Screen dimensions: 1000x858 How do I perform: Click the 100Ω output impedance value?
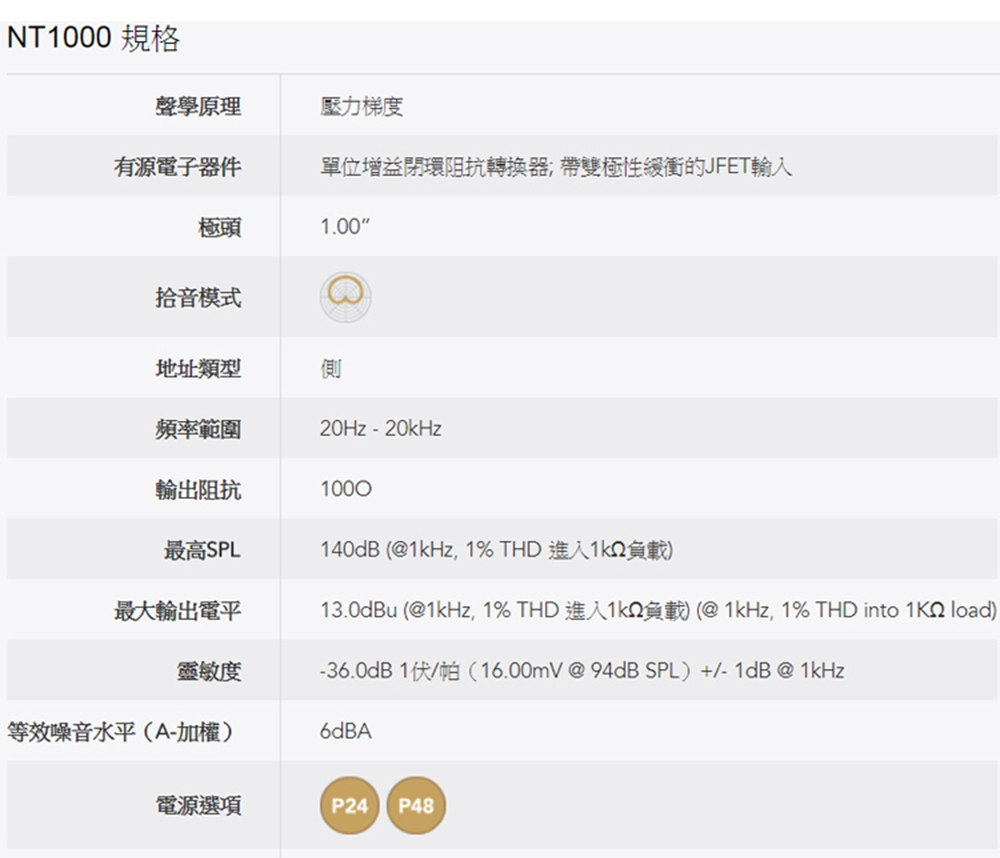click(346, 489)
